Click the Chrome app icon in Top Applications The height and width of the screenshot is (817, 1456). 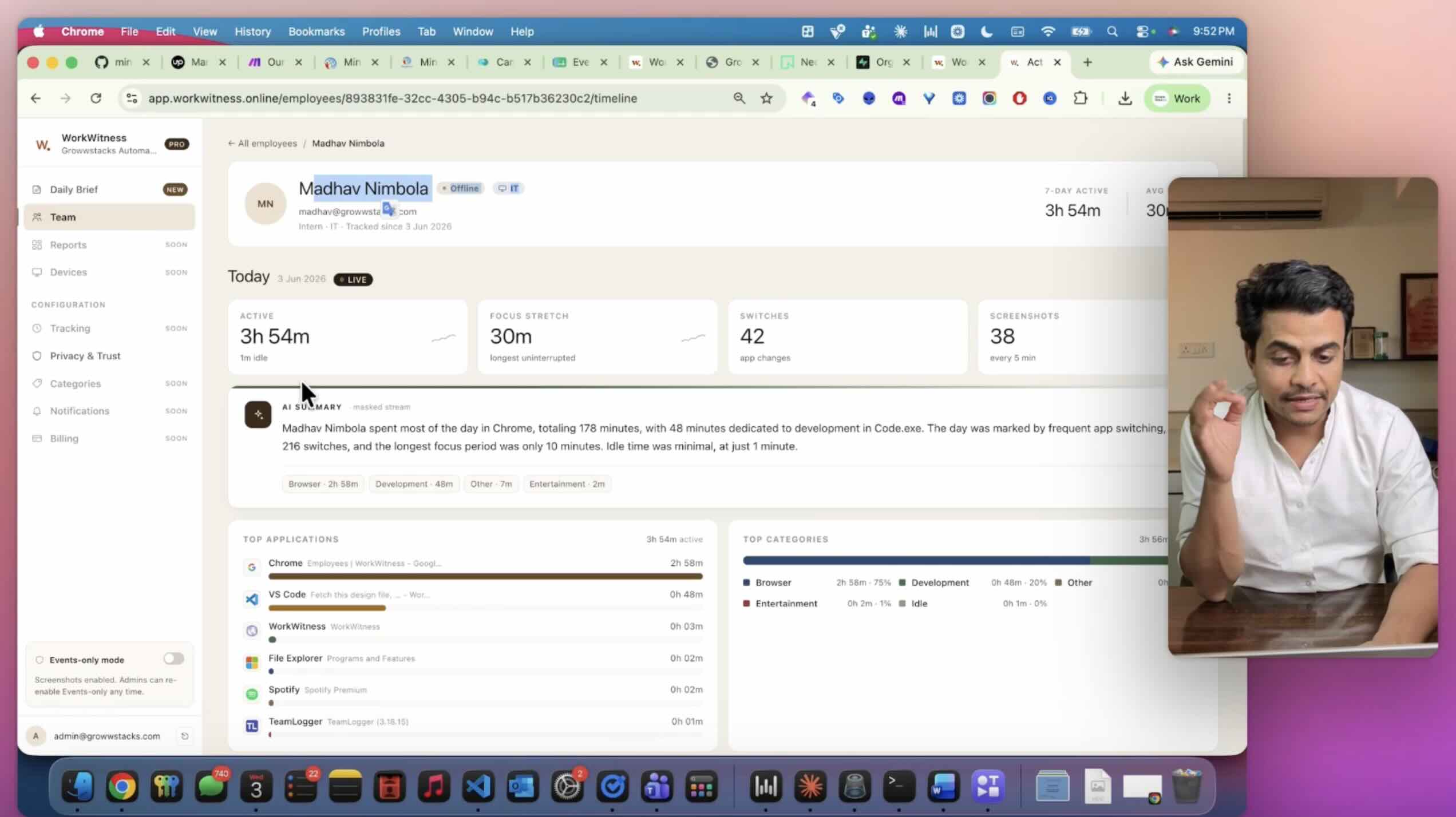coord(252,567)
